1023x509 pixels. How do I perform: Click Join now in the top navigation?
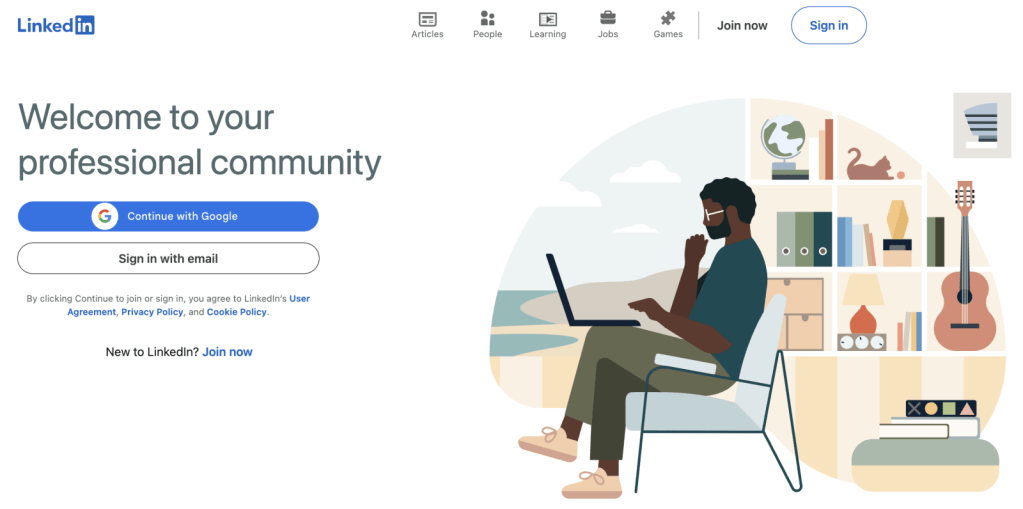coord(742,25)
